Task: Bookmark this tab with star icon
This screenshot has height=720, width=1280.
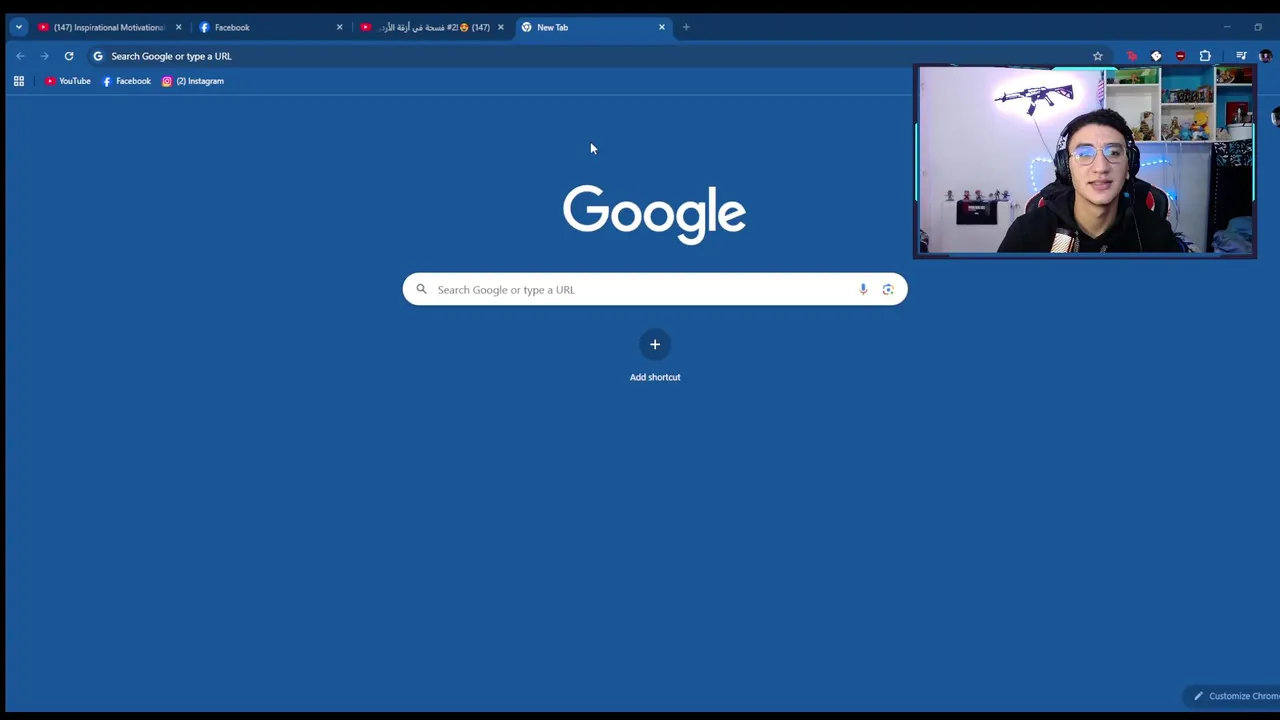Action: (1097, 56)
